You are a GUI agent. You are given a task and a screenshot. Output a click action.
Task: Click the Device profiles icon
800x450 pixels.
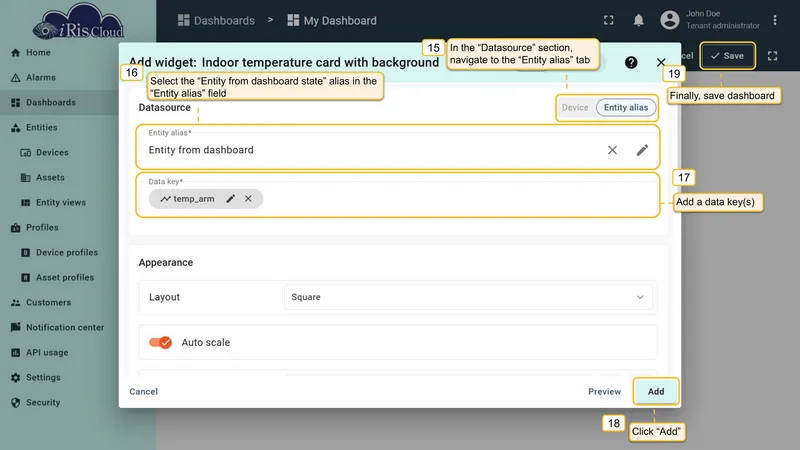coord(26,253)
